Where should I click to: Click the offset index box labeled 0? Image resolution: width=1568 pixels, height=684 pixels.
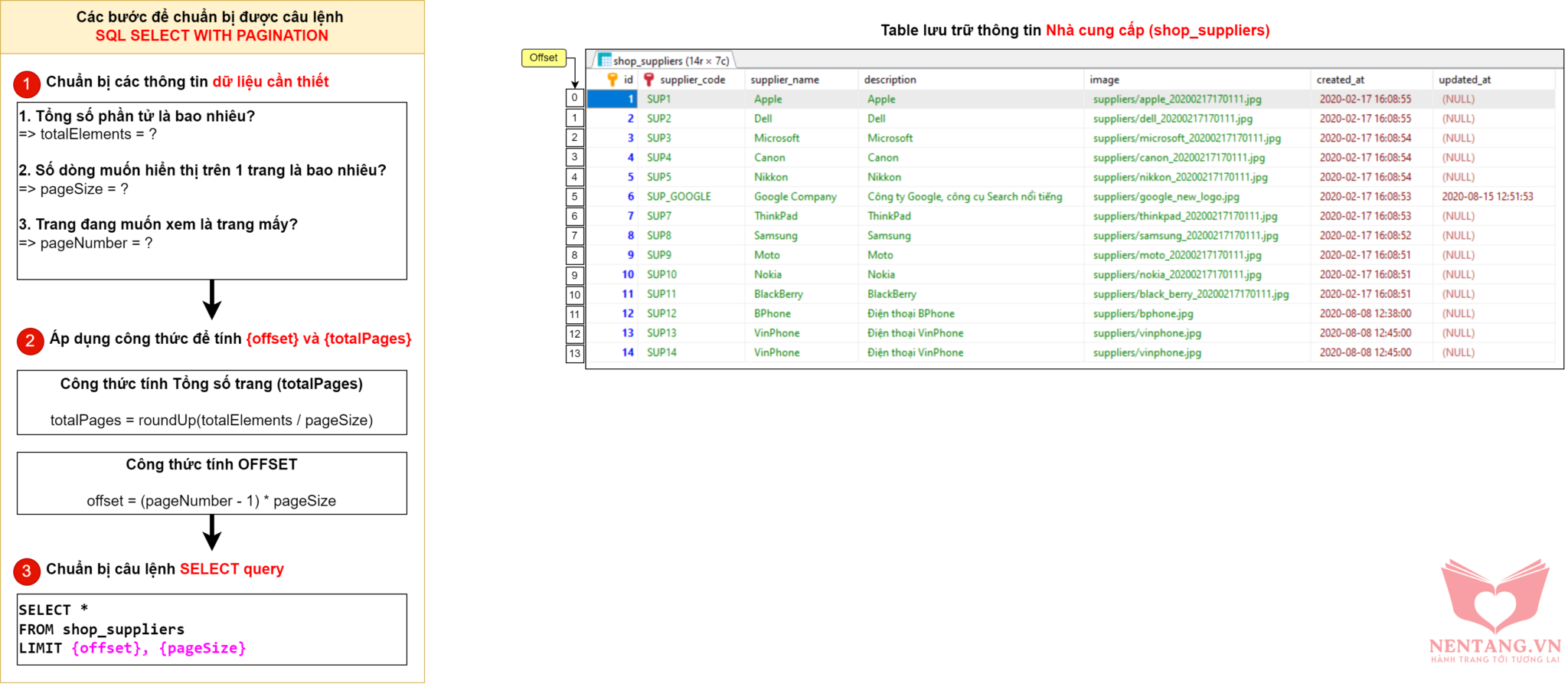tap(574, 98)
